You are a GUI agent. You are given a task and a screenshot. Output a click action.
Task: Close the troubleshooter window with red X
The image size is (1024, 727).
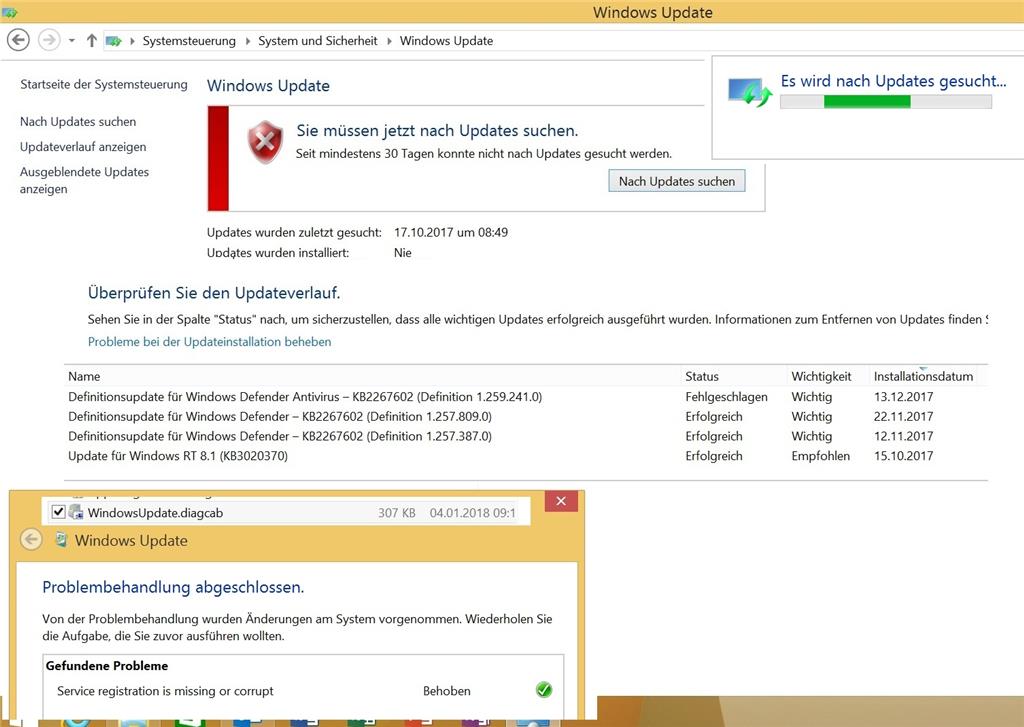(561, 501)
